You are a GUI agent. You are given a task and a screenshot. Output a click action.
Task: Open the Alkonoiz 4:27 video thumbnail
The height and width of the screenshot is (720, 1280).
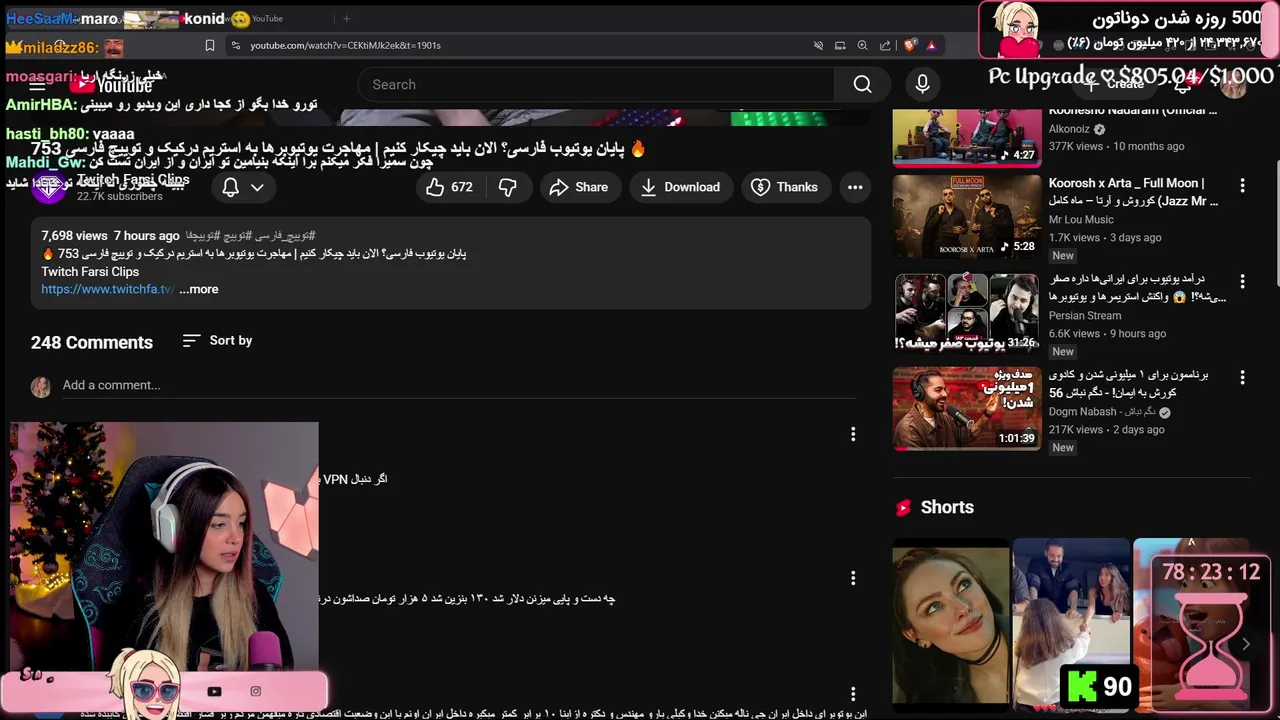[967, 136]
